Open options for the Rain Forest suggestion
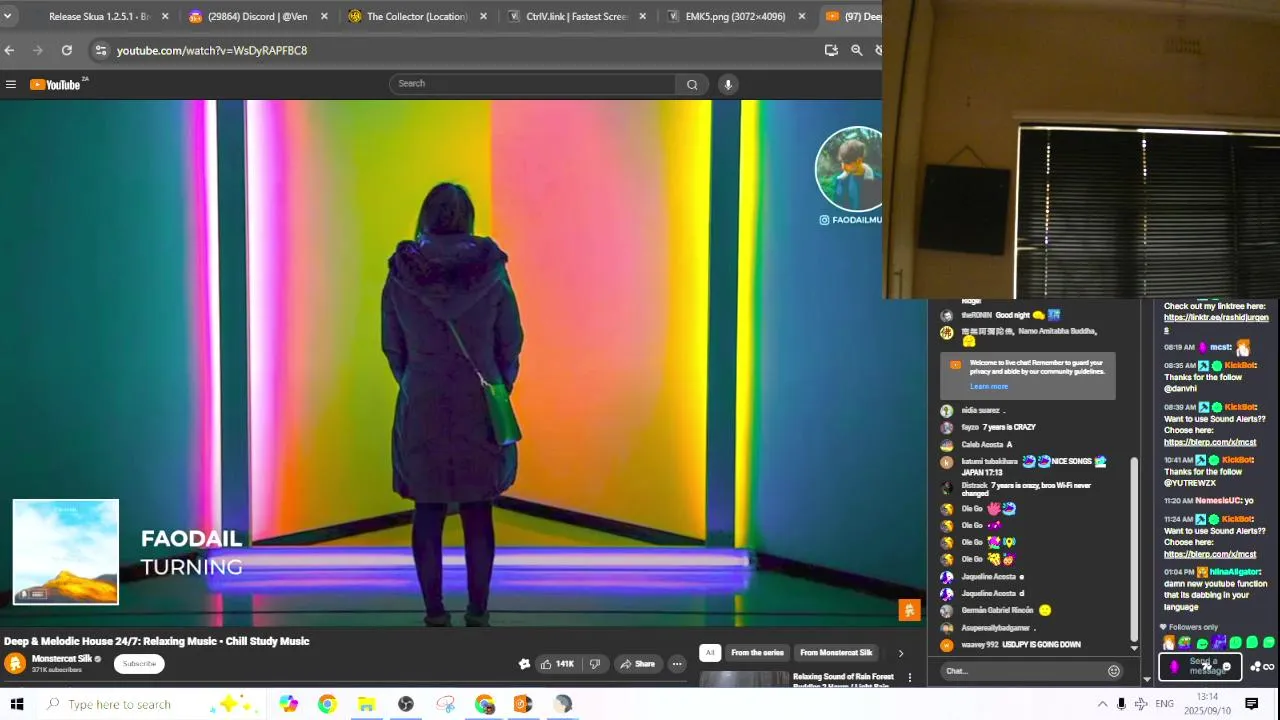Viewport: 1280px width, 720px height. (909, 678)
